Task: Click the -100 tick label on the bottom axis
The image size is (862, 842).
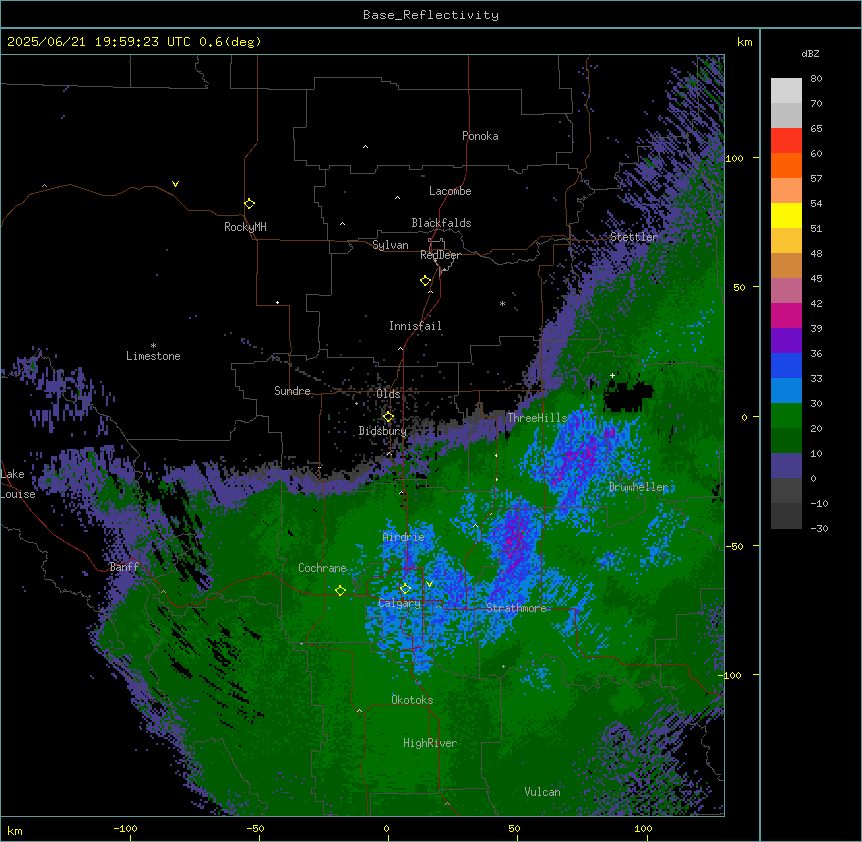Action: (125, 828)
